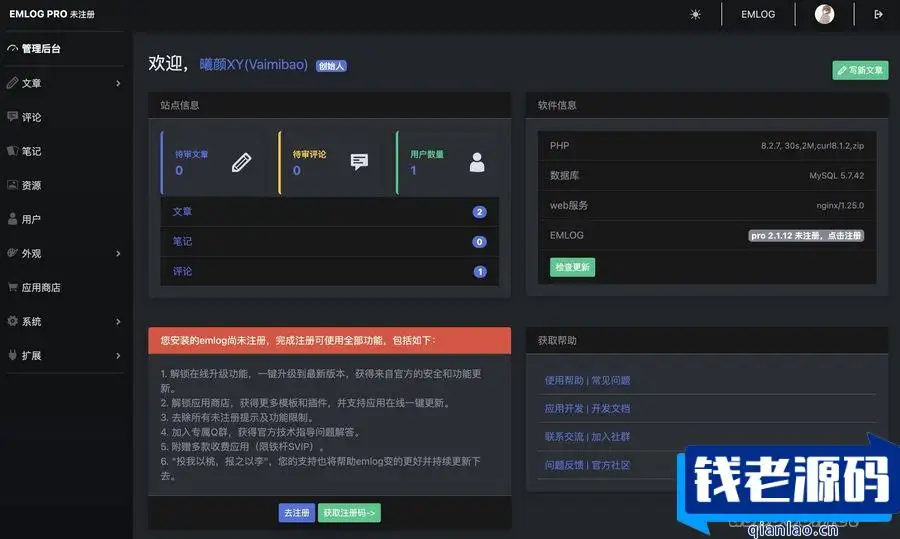
Task: Open the 加入社群 link
Action: 611,437
